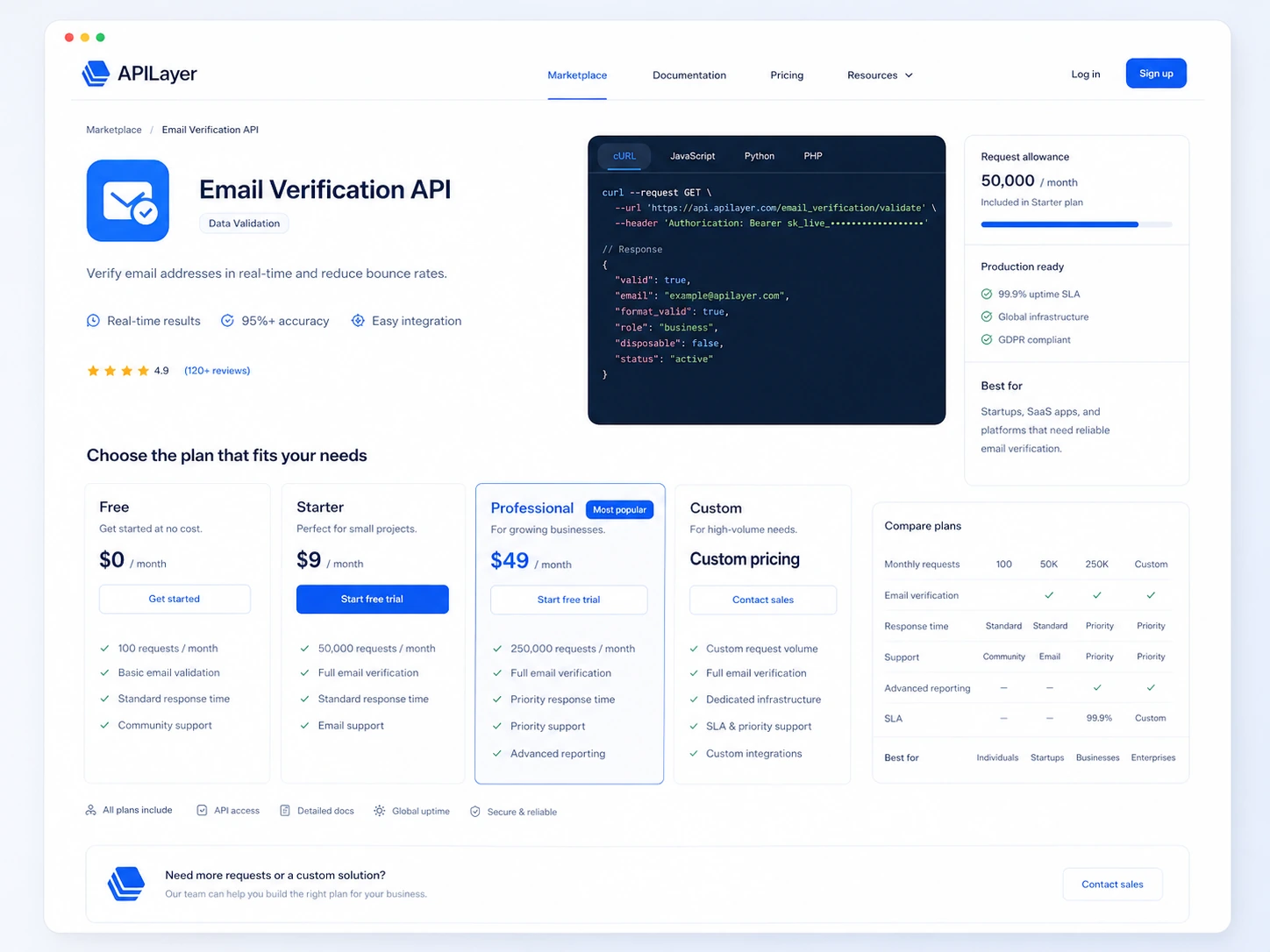This screenshot has height=952, width=1270.
Task: Click Start free trial on Professional plan
Action: point(569,600)
